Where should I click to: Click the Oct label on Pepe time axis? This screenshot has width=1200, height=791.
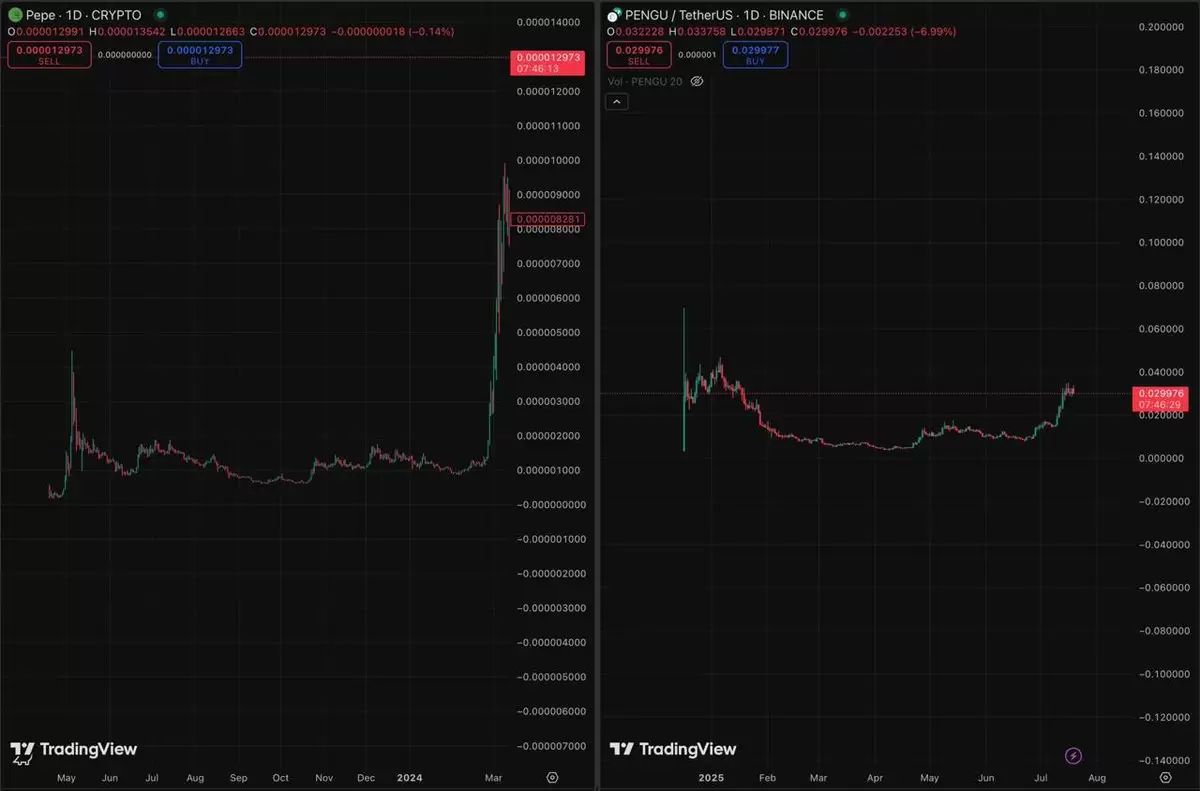pyautogui.click(x=281, y=777)
